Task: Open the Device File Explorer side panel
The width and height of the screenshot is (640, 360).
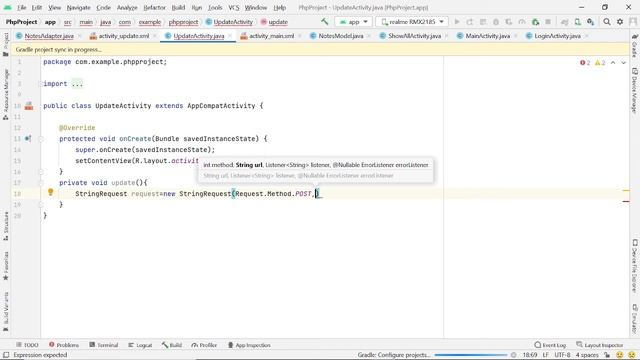Action: (635, 265)
